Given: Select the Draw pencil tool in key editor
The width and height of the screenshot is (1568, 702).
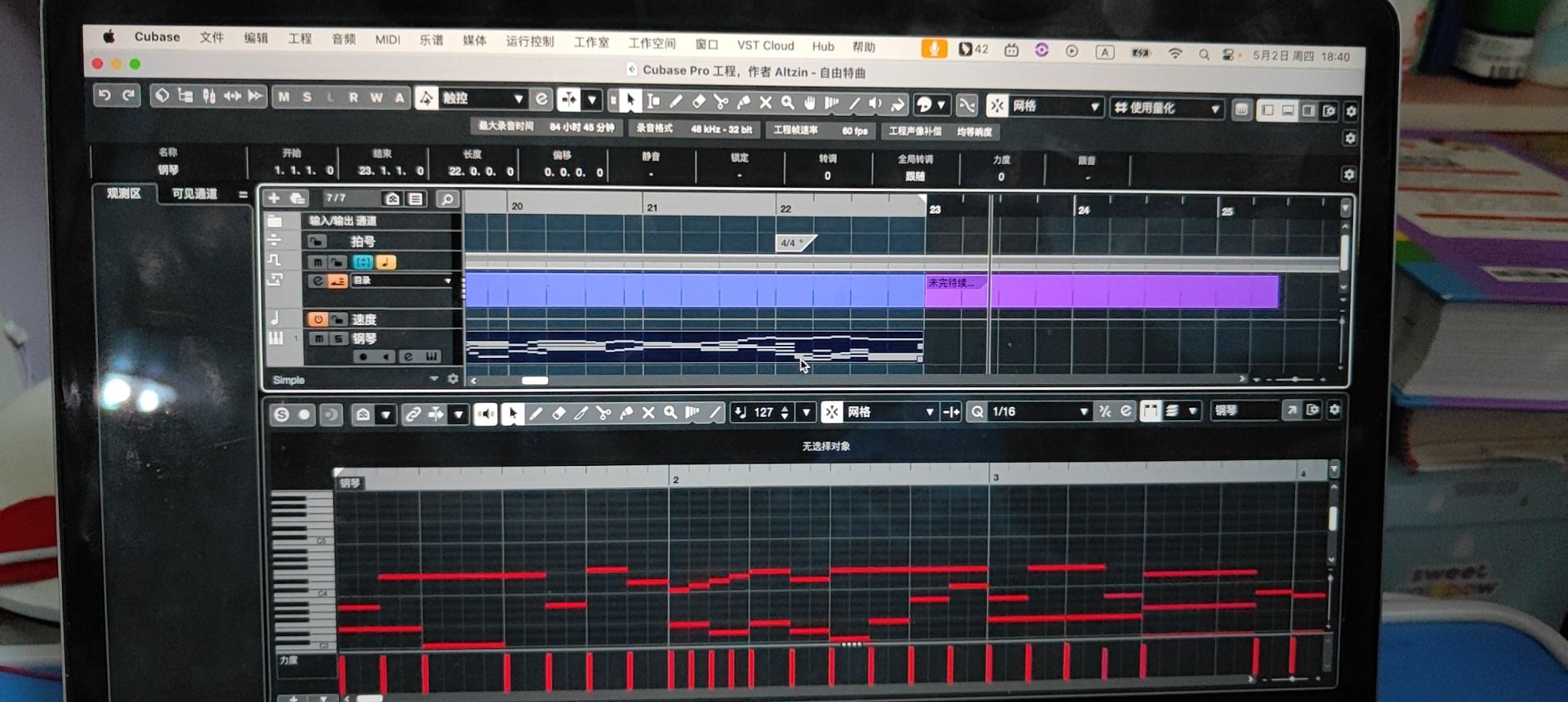Looking at the screenshot, I should tap(536, 414).
